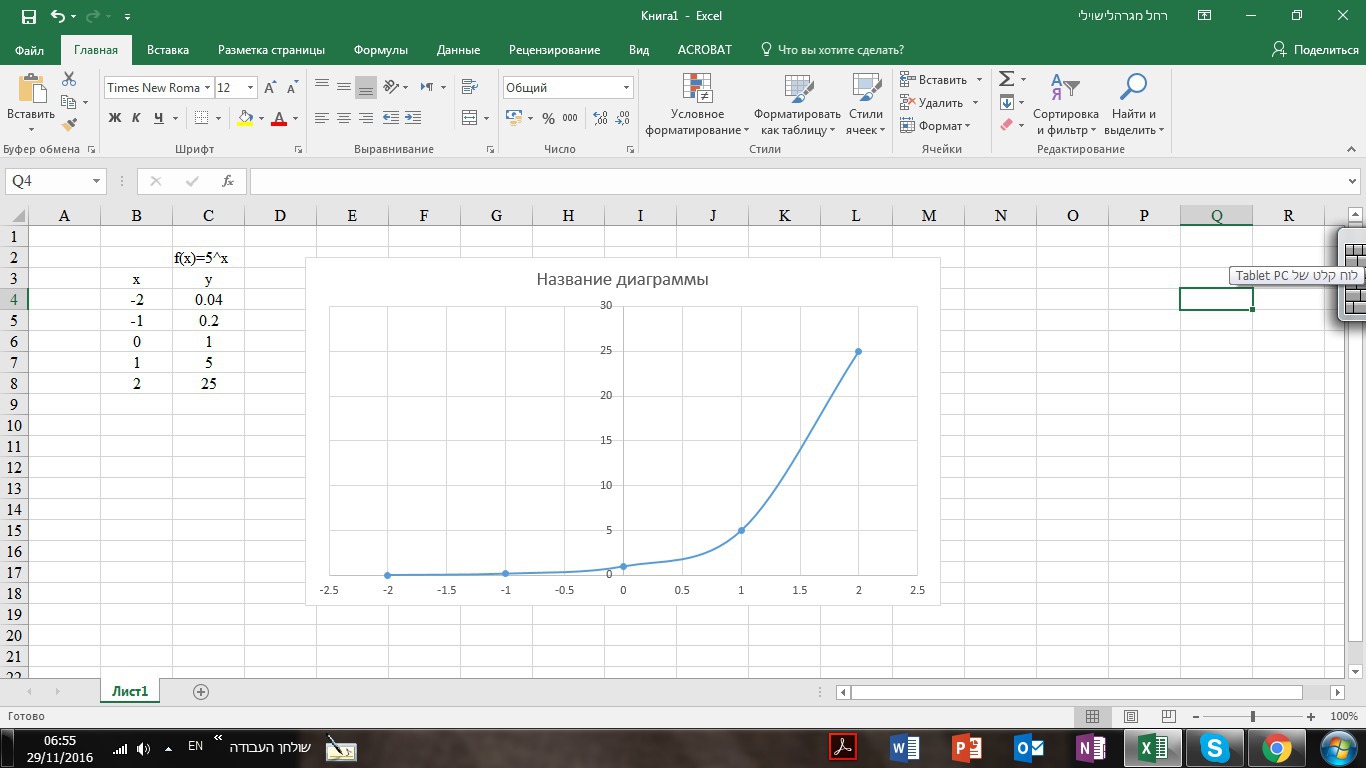Open Google Chrome from the taskbar
Screen dimensions: 1366x768
pos(1276,747)
